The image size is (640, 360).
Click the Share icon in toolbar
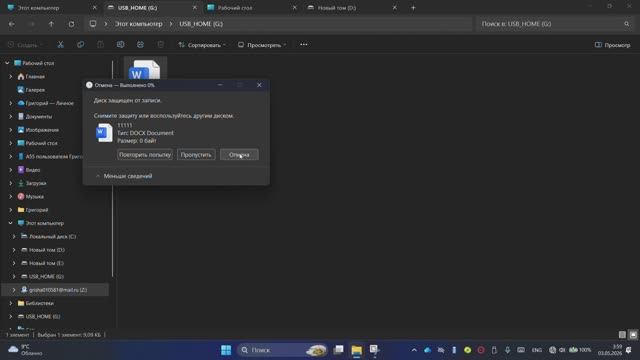coord(140,44)
